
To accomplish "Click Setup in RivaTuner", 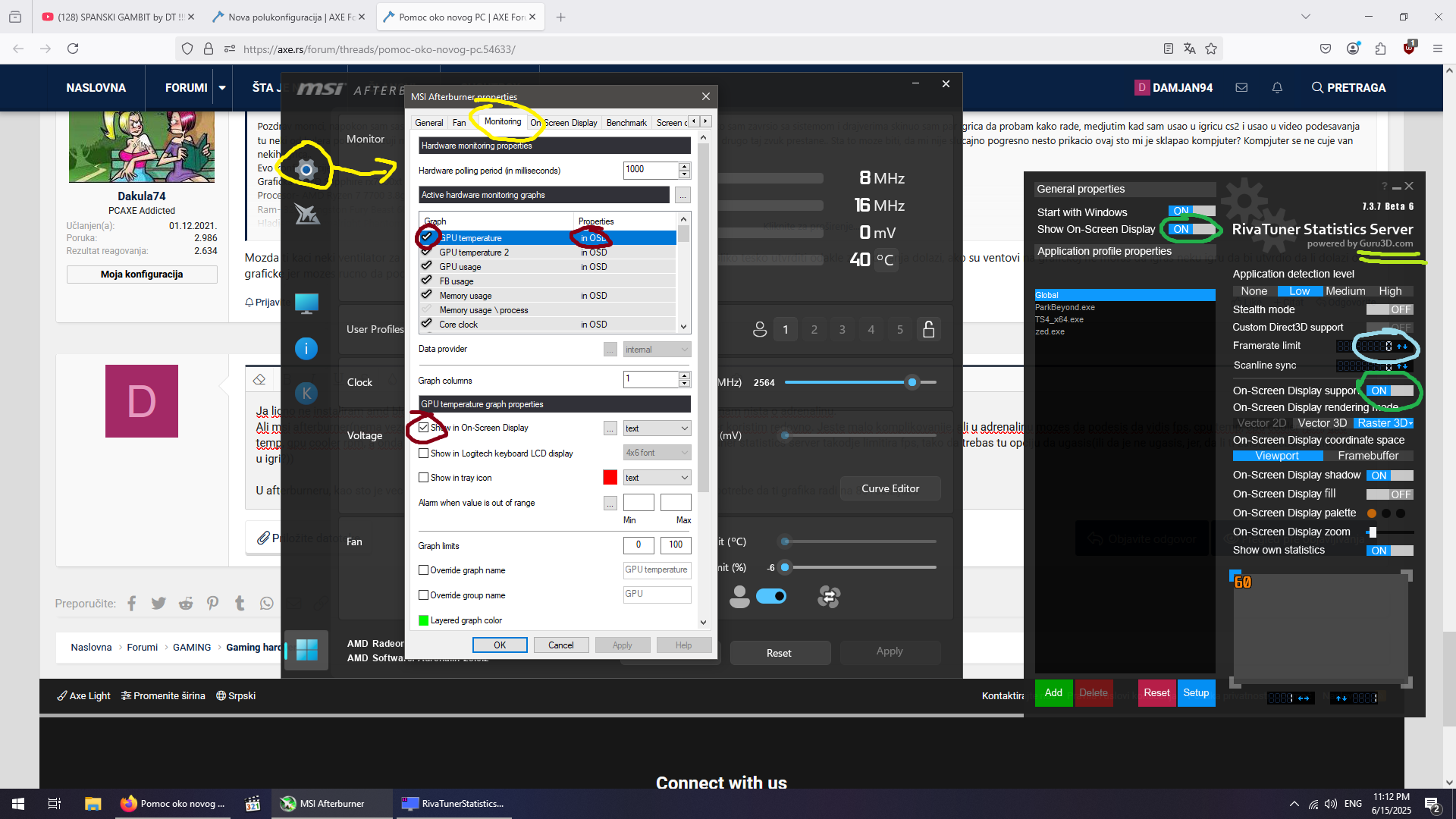I will (1196, 693).
